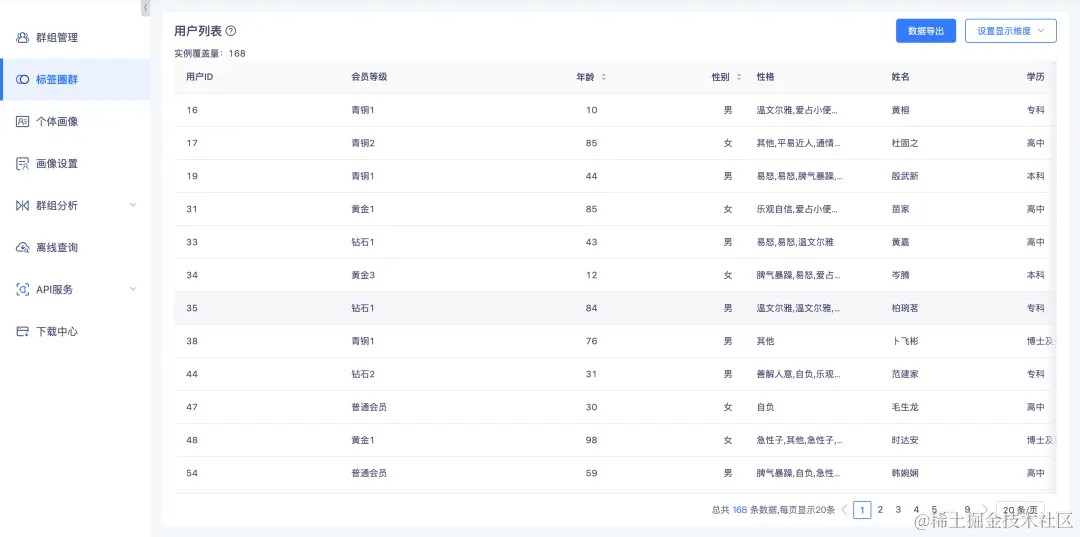Image resolution: width=1080 pixels, height=537 pixels.
Task: Click 善解人意,自负,乐观 personality cell
Action: click(x=799, y=375)
